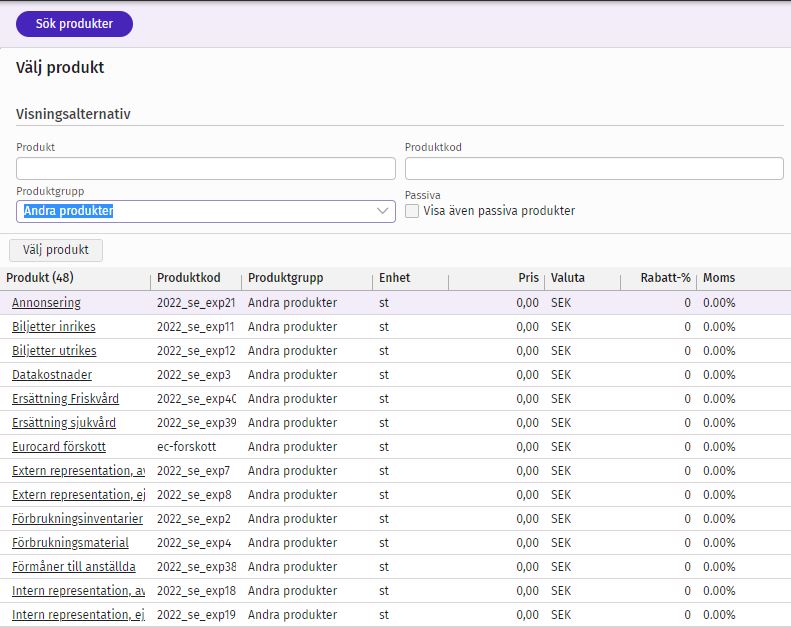The width and height of the screenshot is (791, 627).
Task: Open the Förmåner till anställda link
Action: pyautogui.click(x=74, y=566)
